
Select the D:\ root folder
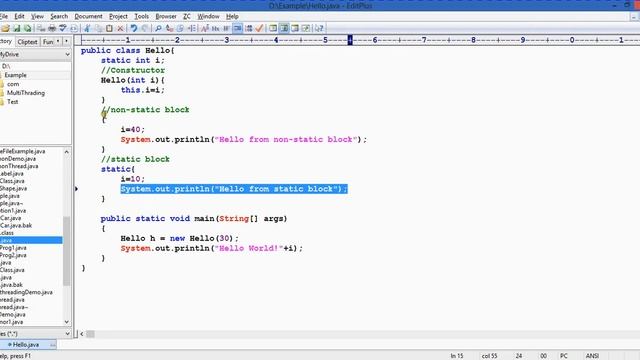point(6,66)
